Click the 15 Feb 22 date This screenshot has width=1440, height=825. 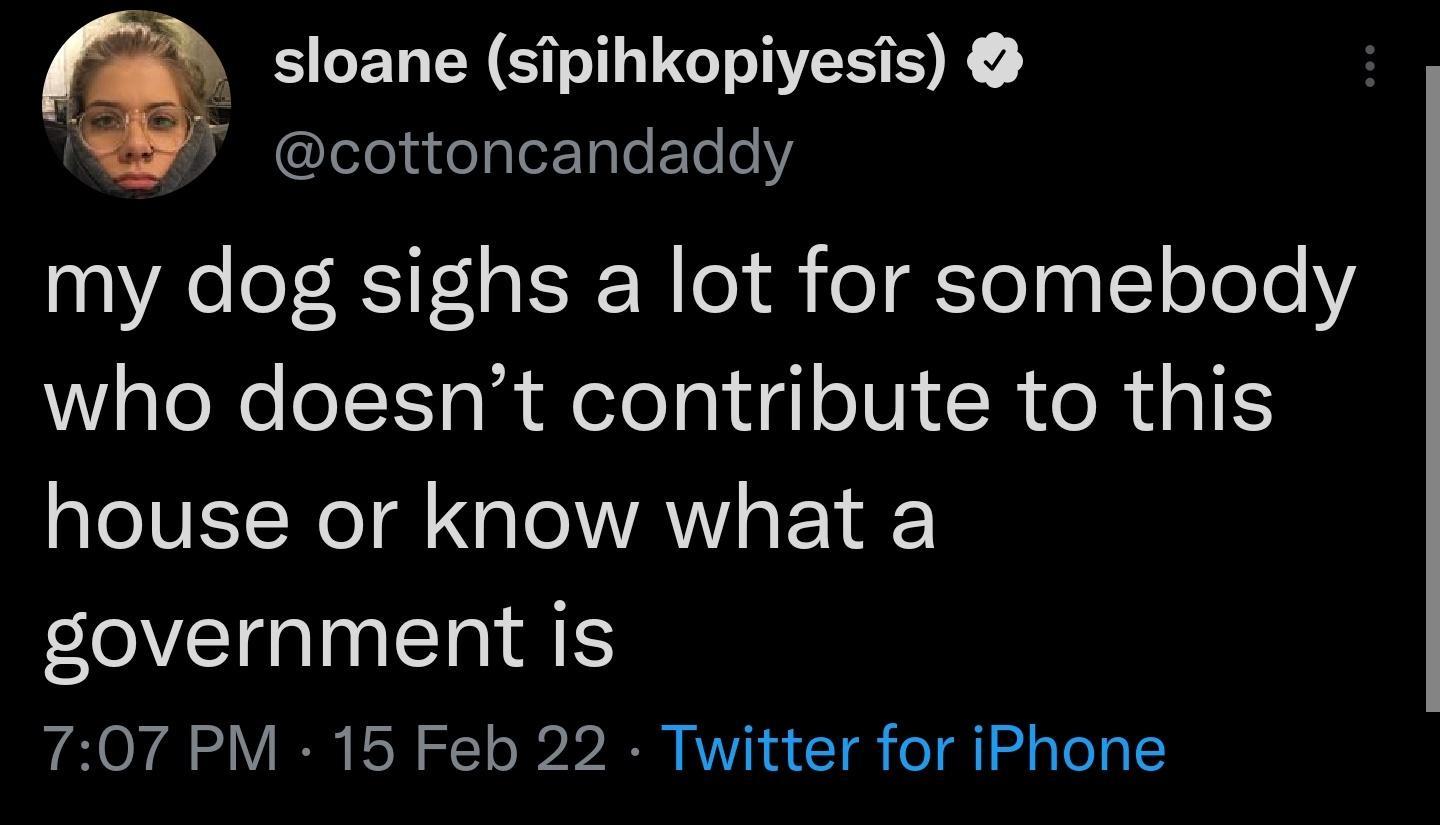coord(469,748)
